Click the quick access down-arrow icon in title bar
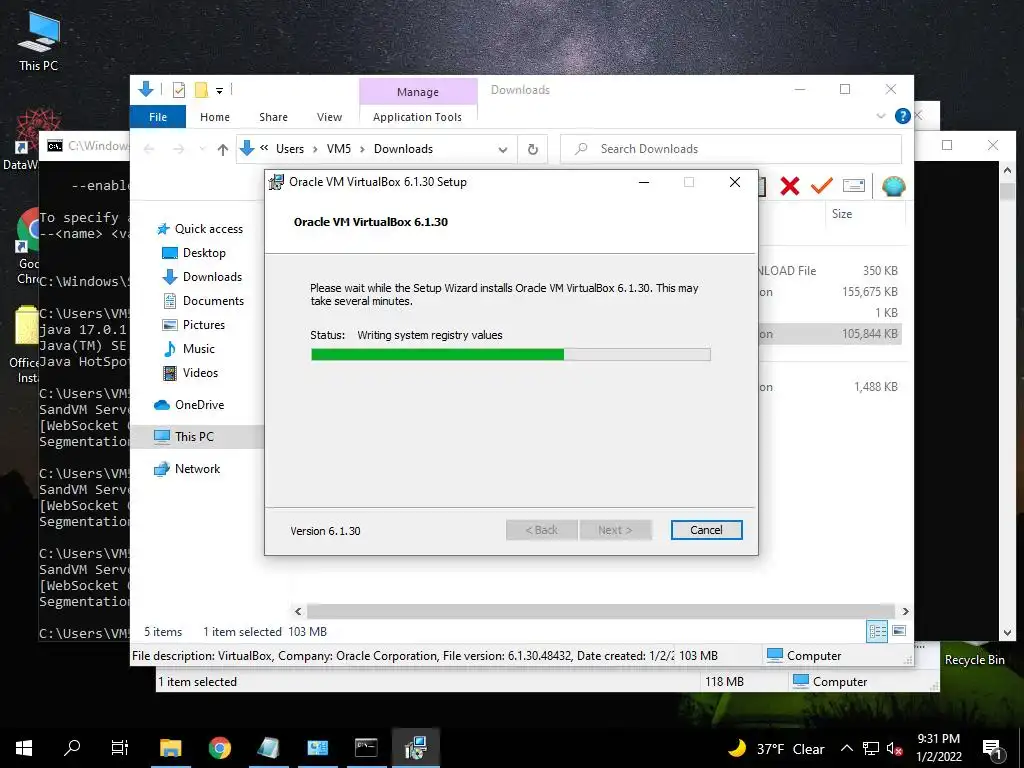Viewport: 1024px width, 768px height. 146,89
